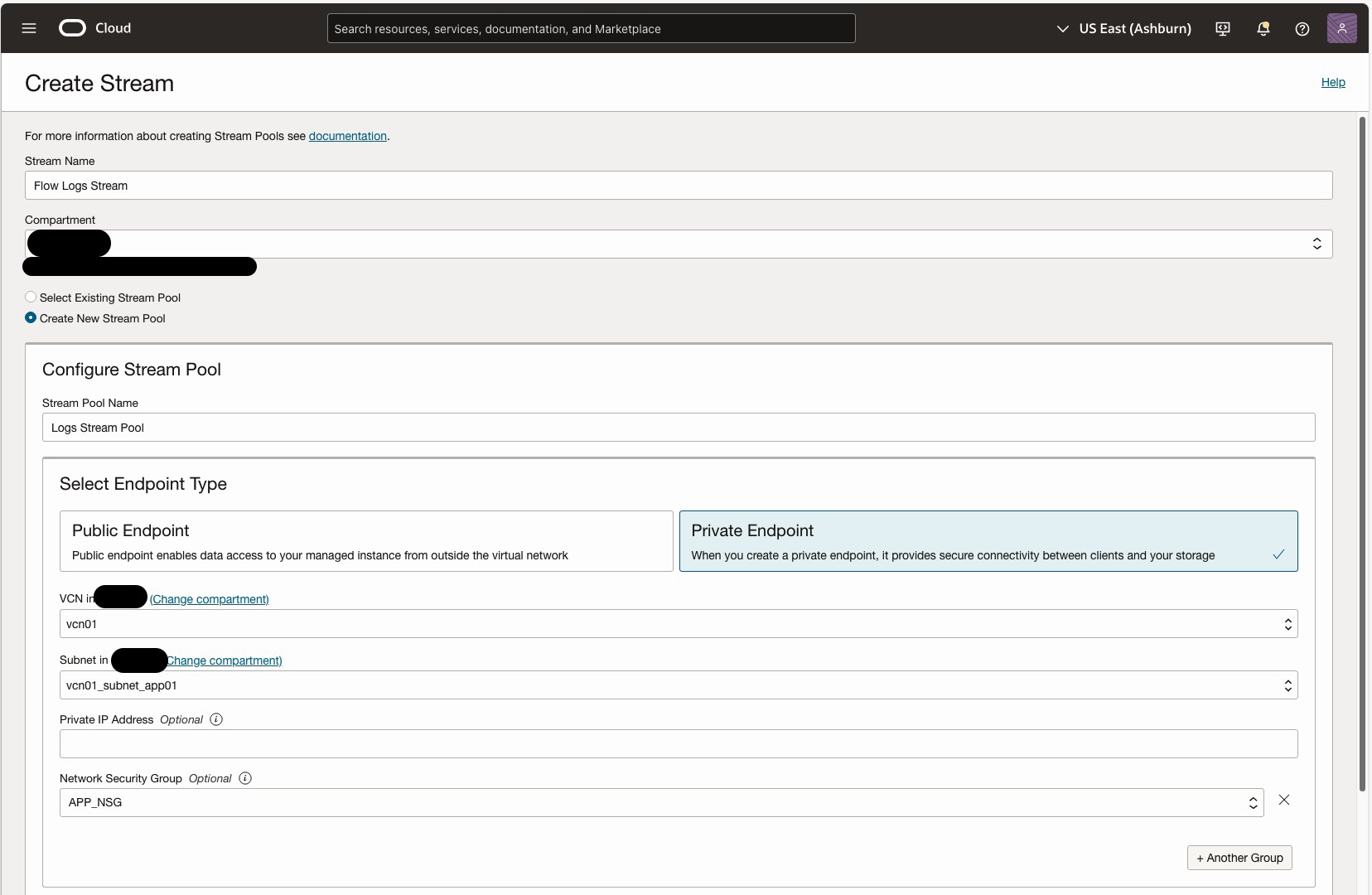Show info for Network Security Group

coord(245,778)
